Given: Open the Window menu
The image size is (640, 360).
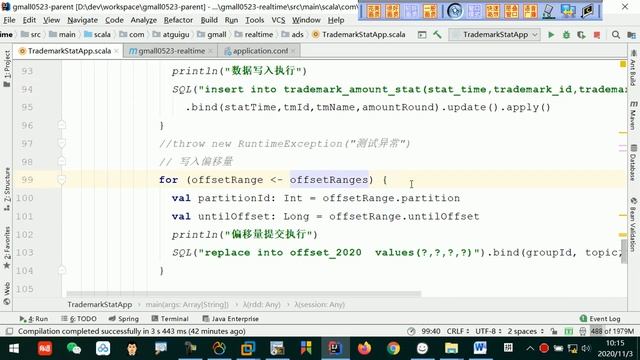Looking at the screenshot, I should (306, 20).
